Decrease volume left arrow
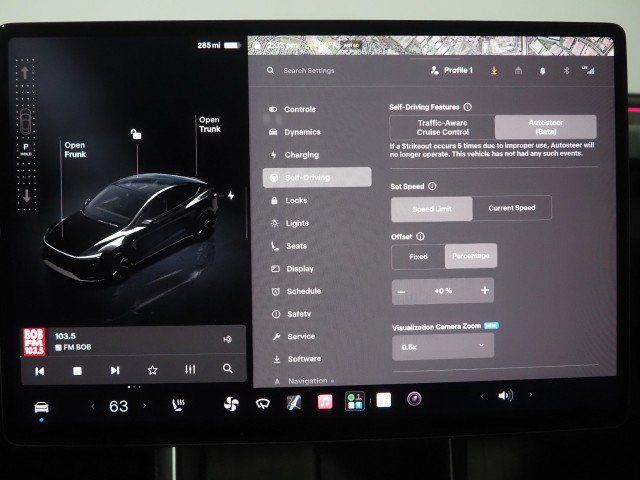640x480 pixels. click(482, 396)
